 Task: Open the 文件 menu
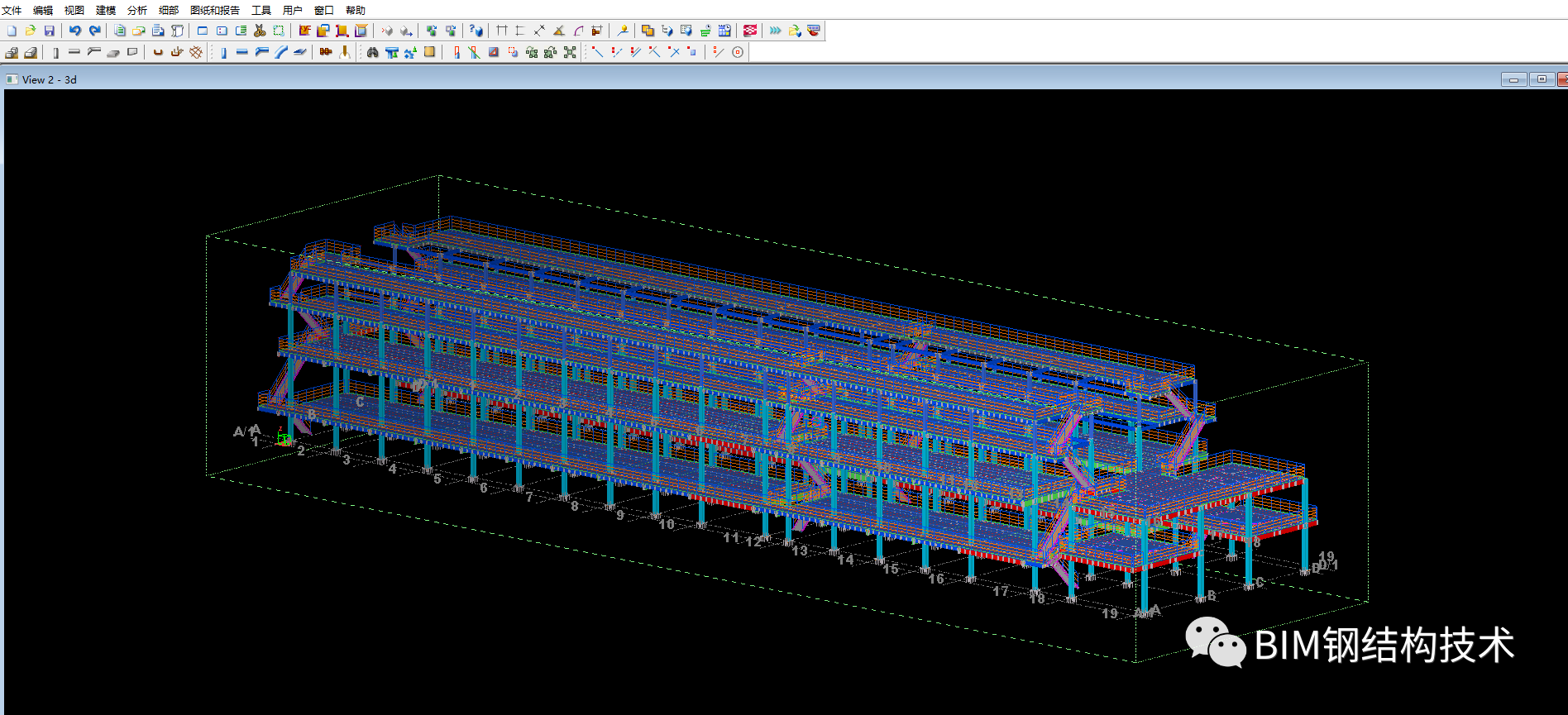[x=12, y=10]
